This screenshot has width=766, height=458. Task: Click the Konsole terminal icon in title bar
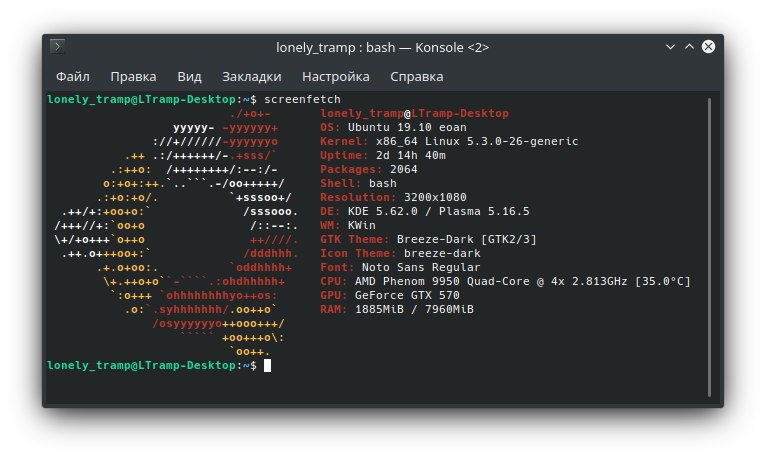(58, 47)
